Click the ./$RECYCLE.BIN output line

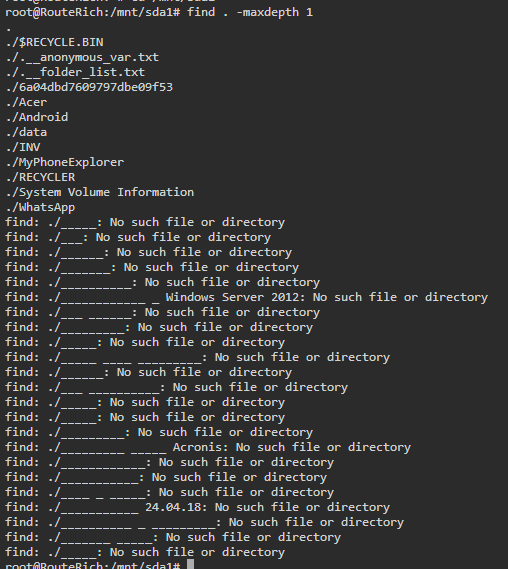[x=54, y=42]
